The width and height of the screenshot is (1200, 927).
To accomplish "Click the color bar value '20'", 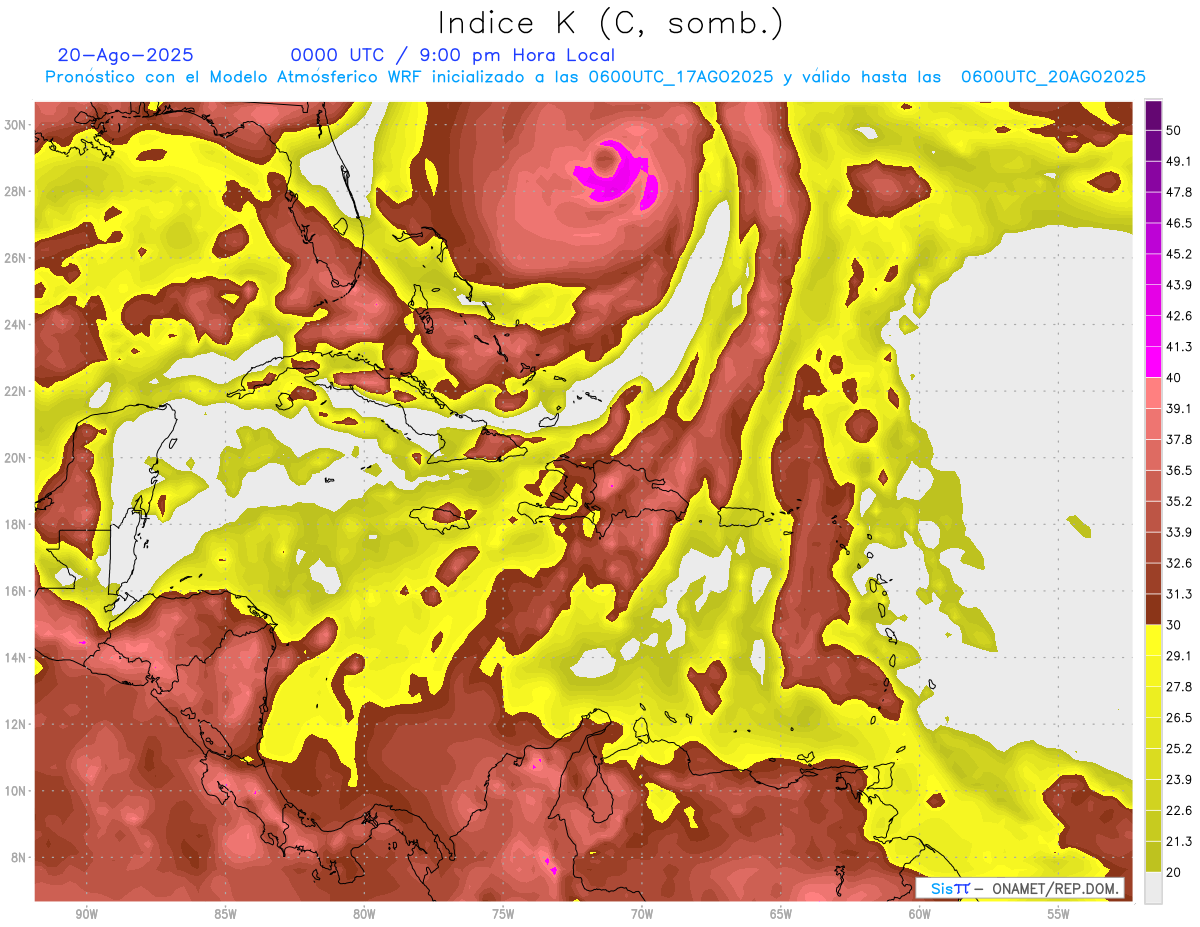I will [1174, 872].
